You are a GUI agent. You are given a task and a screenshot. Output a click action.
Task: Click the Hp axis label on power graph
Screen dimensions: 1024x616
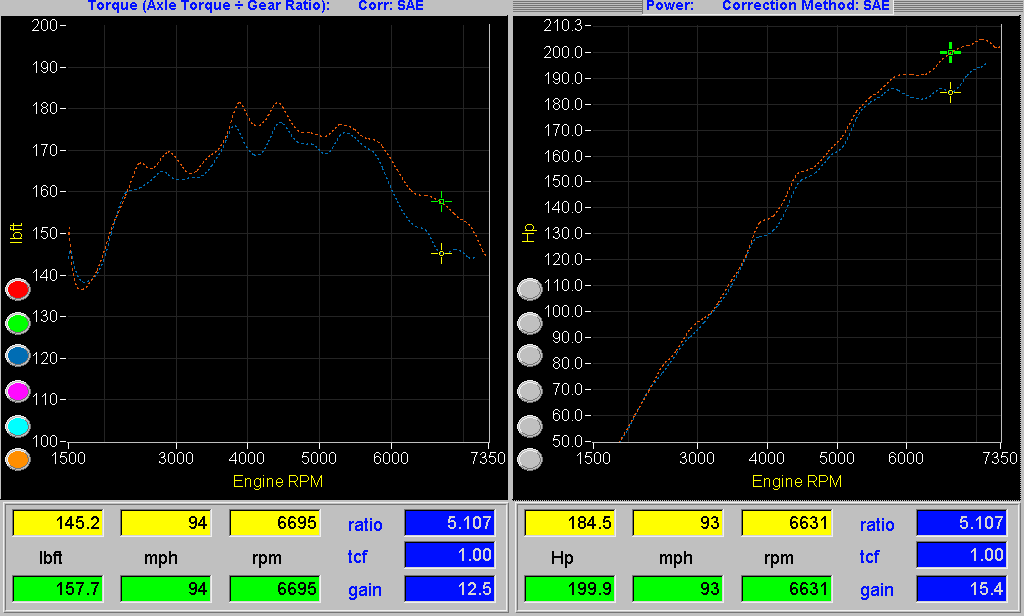529,233
